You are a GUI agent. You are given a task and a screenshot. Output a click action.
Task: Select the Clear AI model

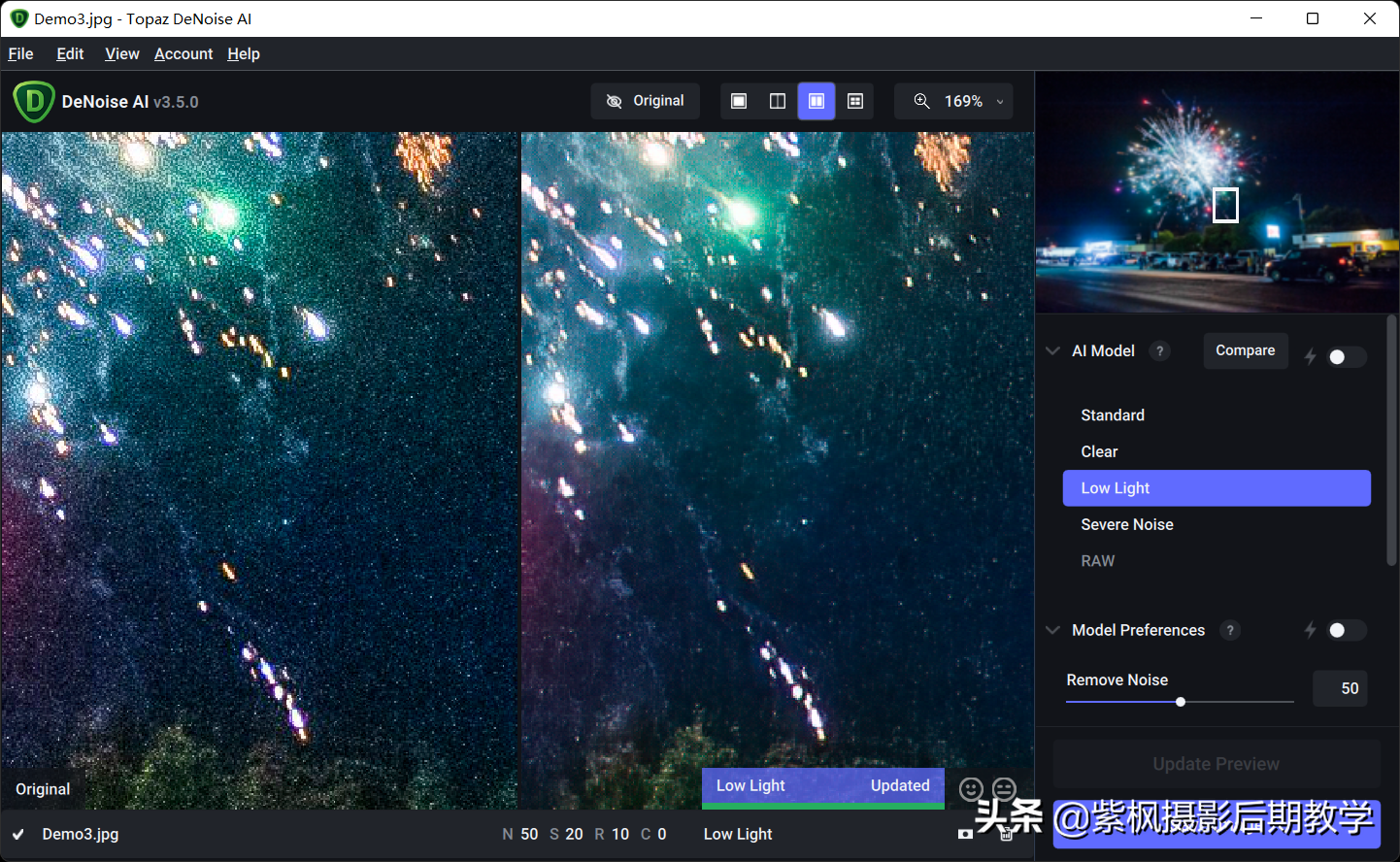click(1217, 451)
